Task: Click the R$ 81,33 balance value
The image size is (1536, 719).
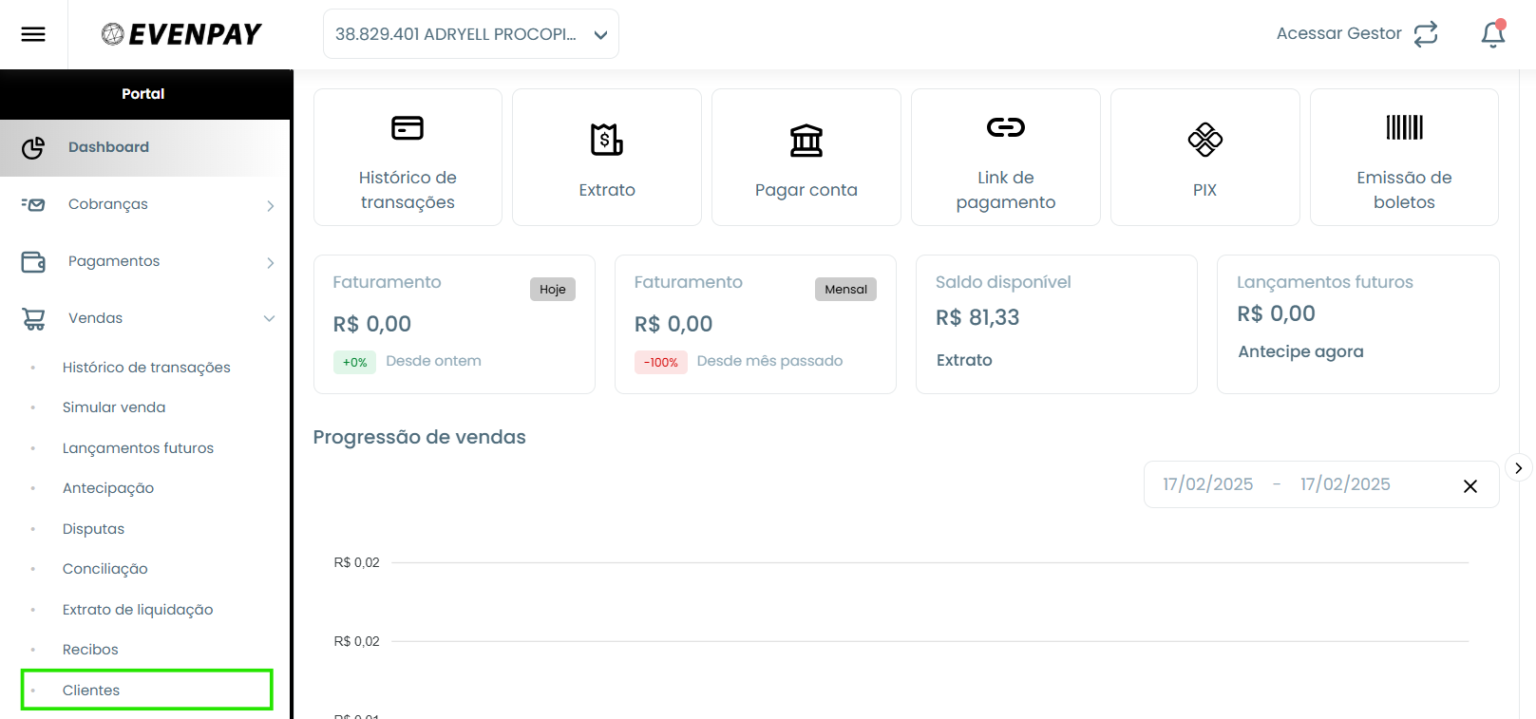Action: (978, 318)
